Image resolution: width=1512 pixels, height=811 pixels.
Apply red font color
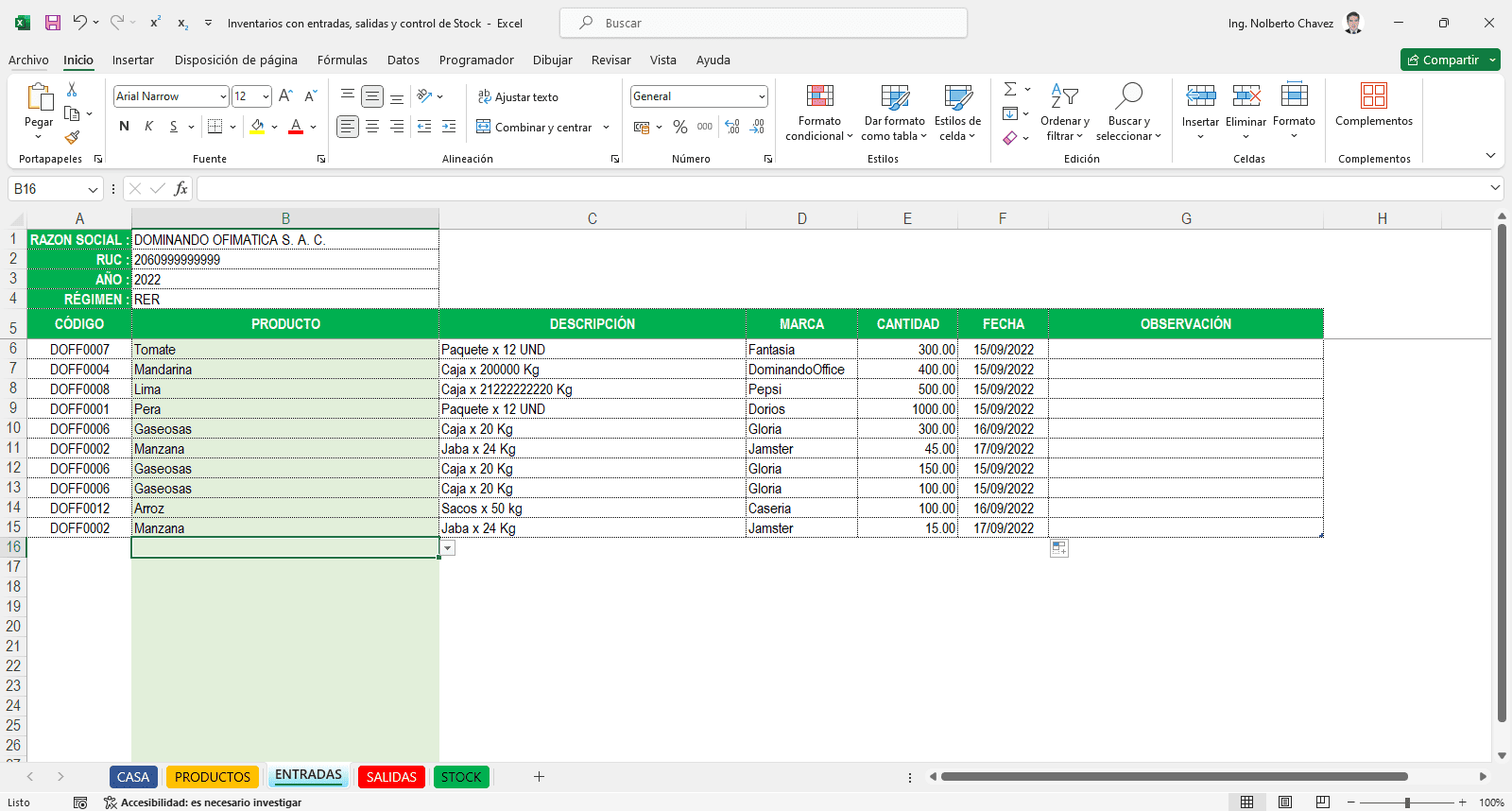tap(296, 127)
